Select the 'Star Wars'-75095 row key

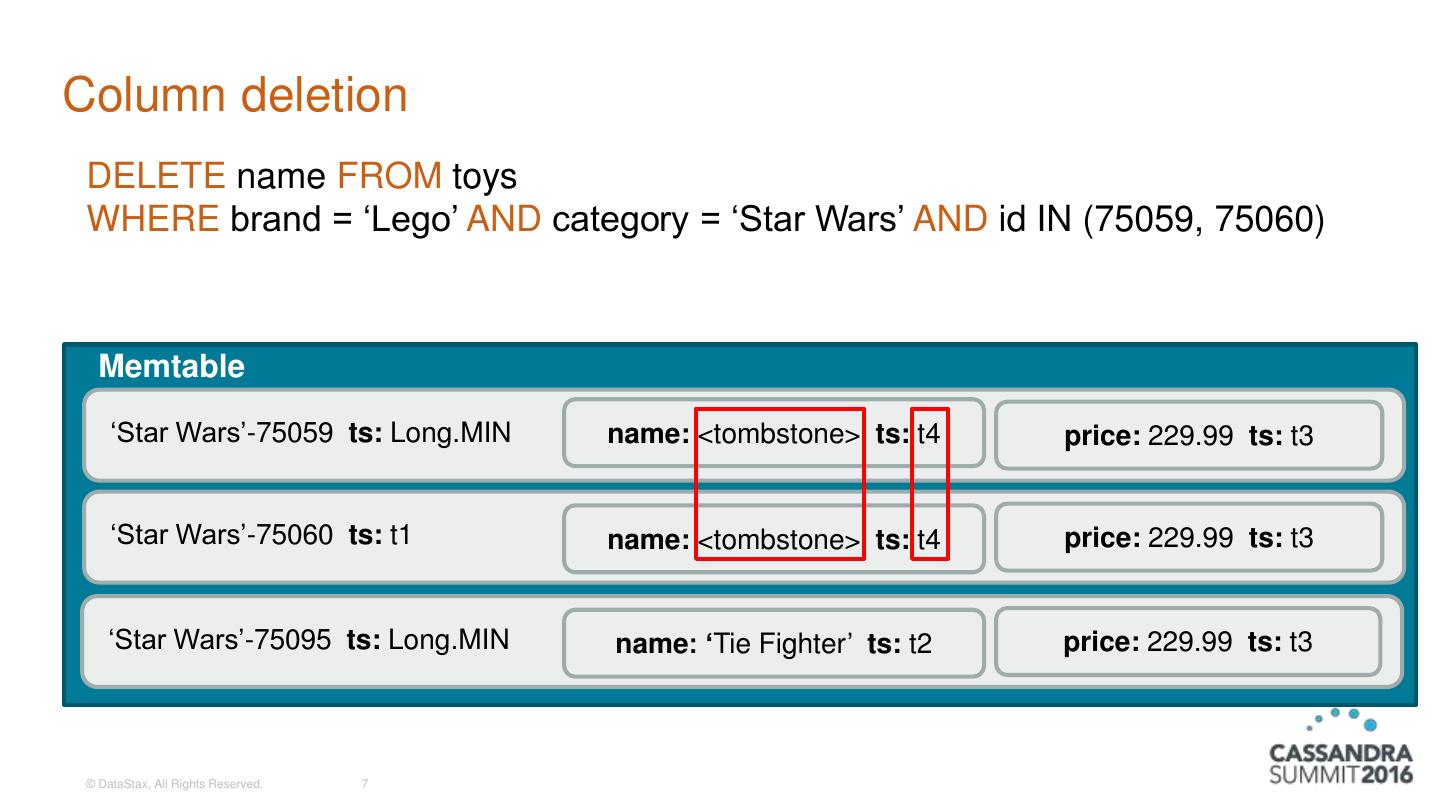pos(308,639)
